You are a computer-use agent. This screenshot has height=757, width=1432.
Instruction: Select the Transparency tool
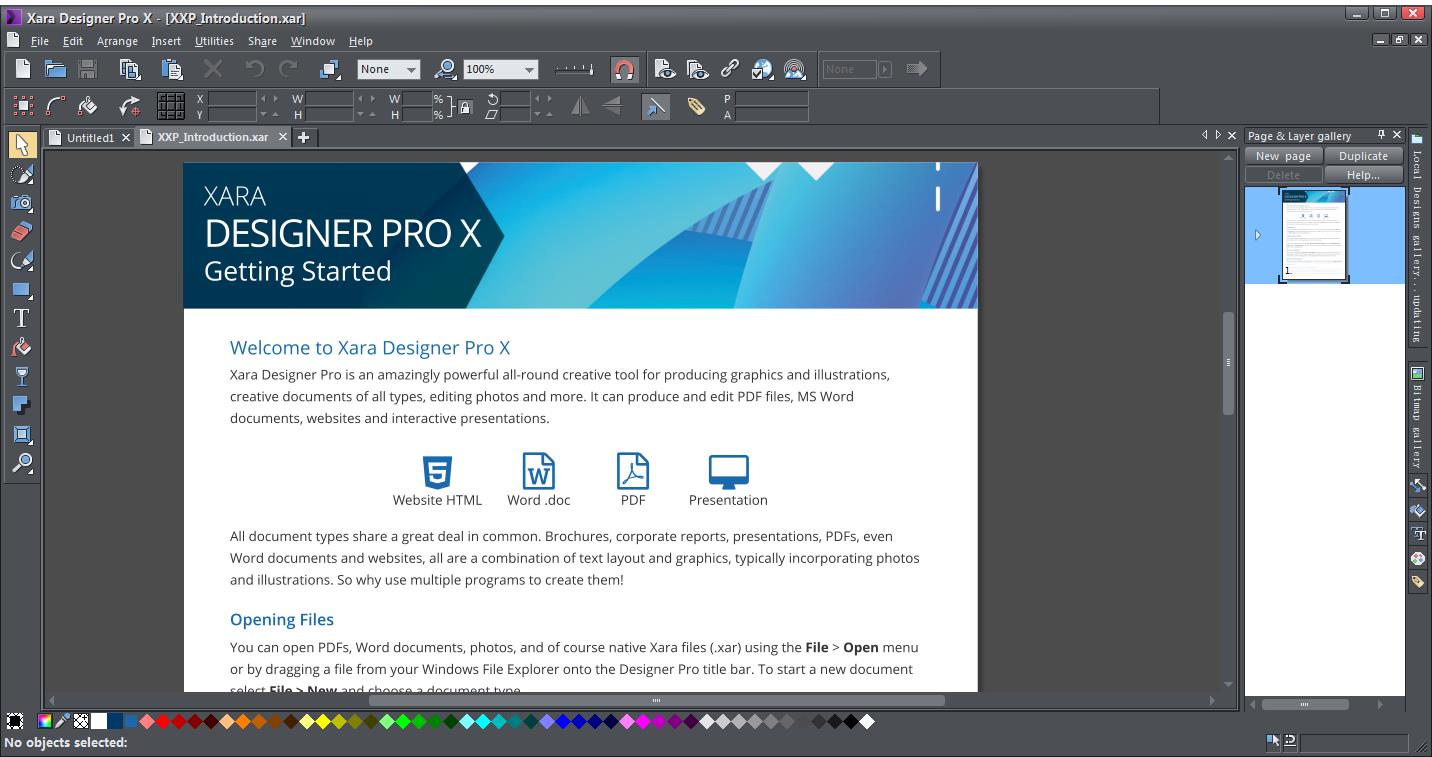click(20, 376)
